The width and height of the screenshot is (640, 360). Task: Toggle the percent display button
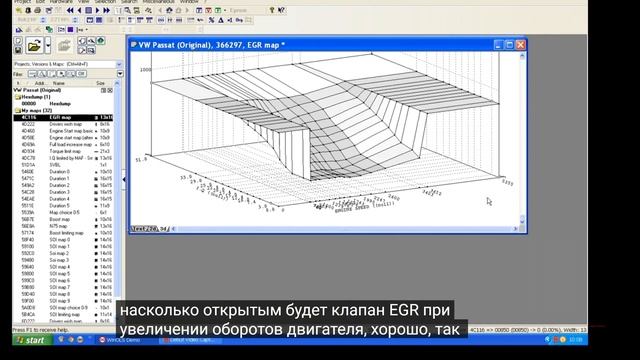click(x=211, y=20)
